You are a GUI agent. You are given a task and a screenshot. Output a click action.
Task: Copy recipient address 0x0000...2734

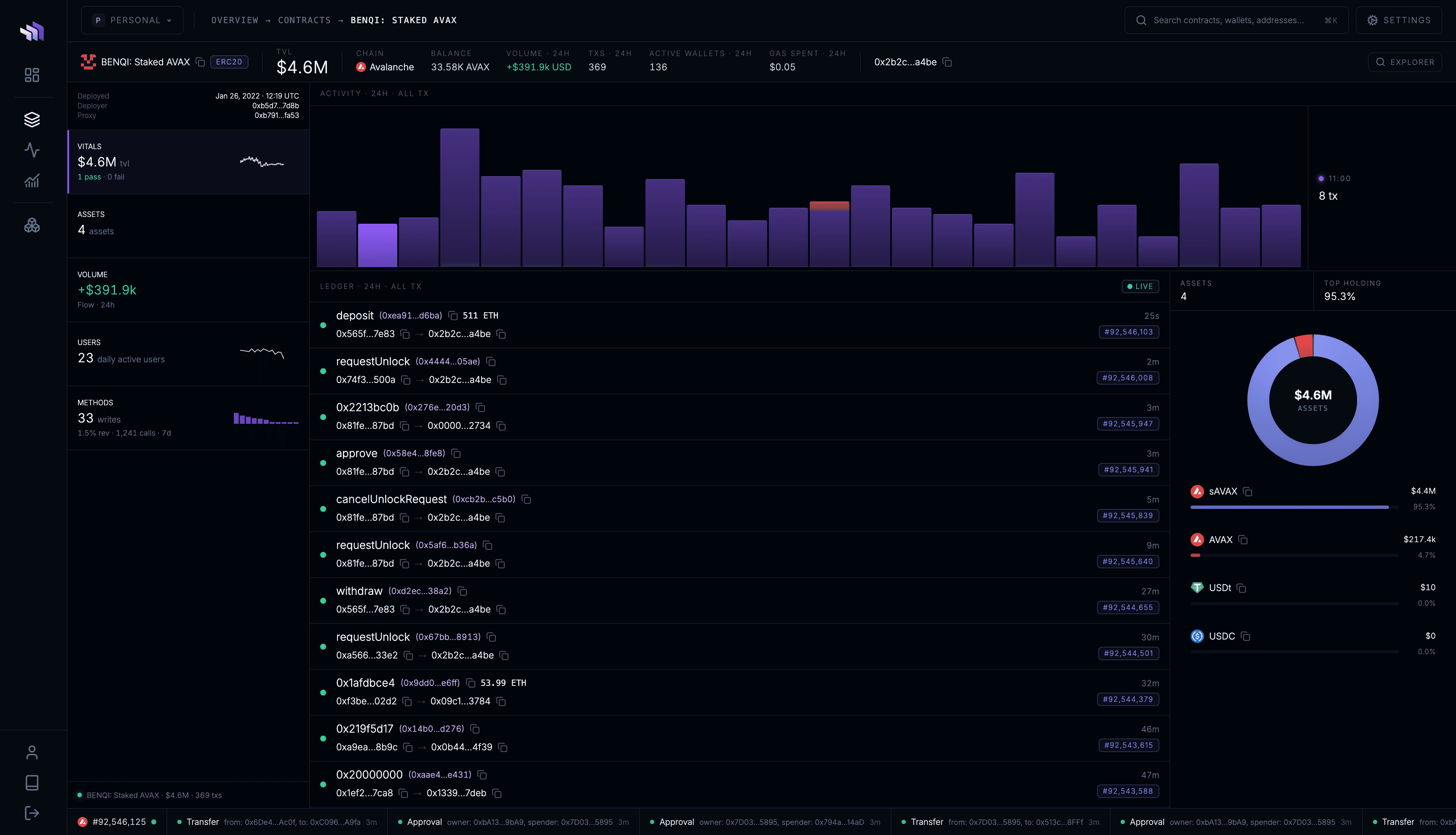point(501,426)
